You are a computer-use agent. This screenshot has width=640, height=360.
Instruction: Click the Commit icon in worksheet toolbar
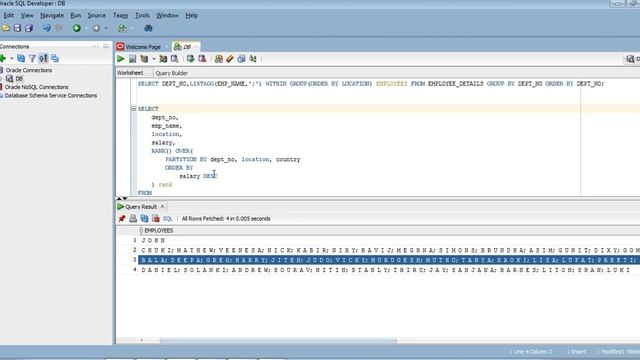191,59
